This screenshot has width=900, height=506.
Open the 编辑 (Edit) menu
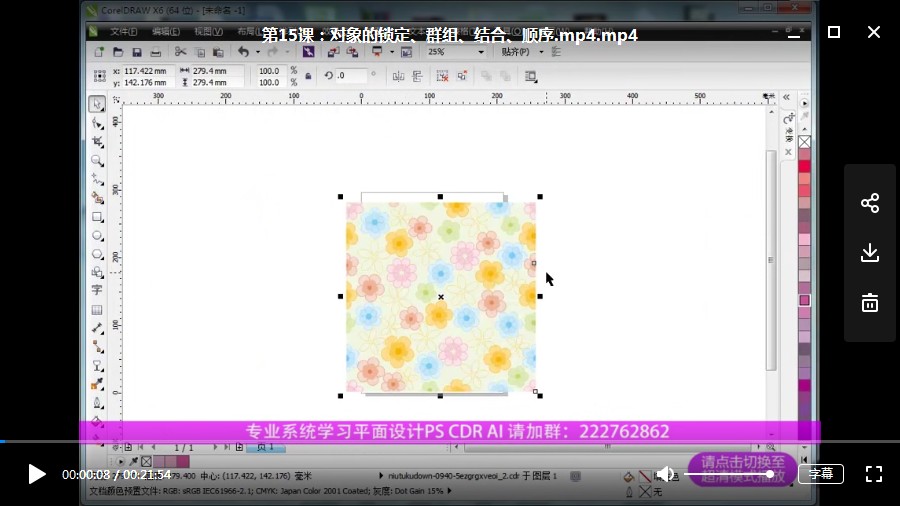point(166,31)
